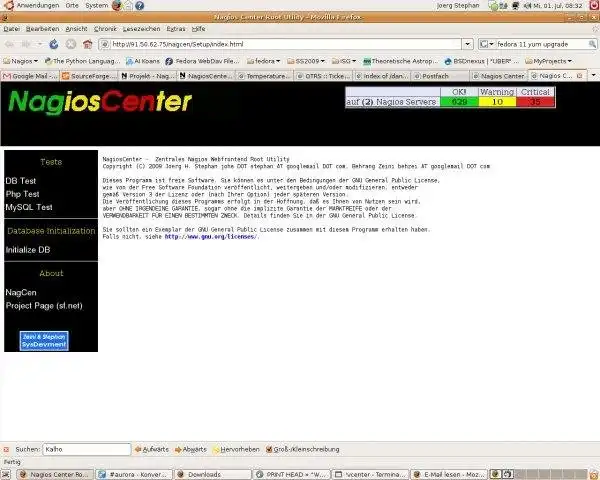Expand the SS2009 bookmarks folder
The width and height of the screenshot is (600, 480).
(x=306, y=61)
